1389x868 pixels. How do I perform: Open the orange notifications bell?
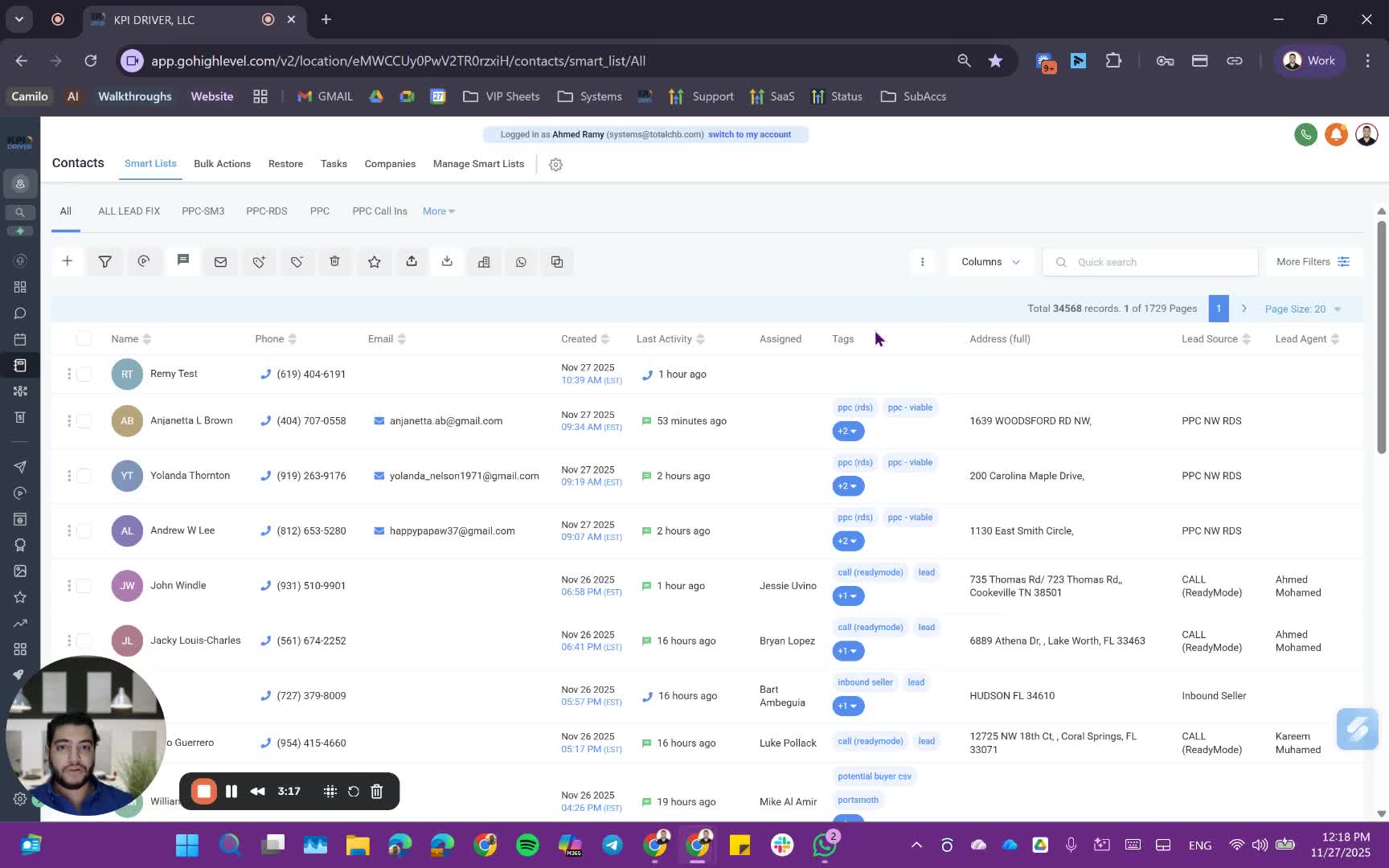point(1336,134)
